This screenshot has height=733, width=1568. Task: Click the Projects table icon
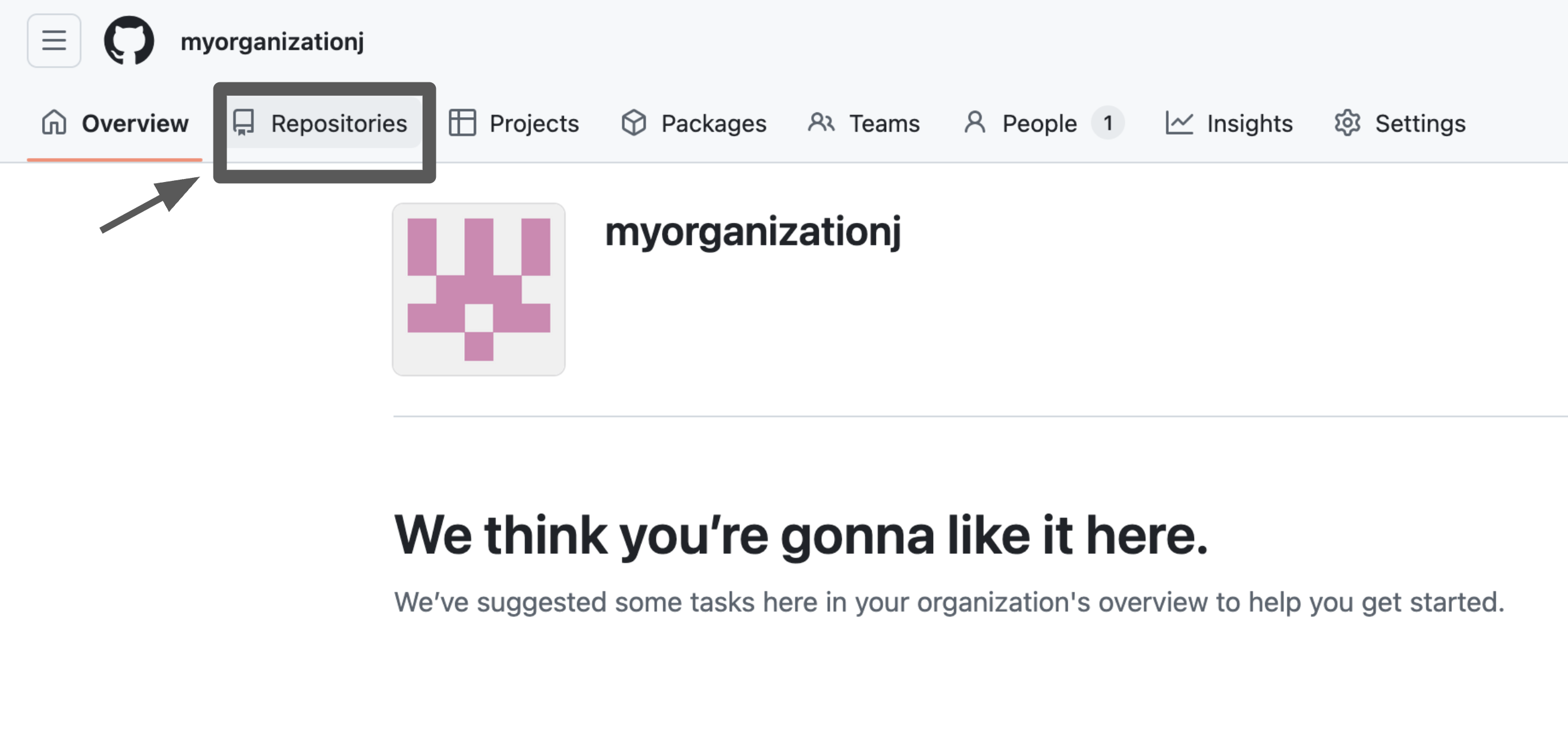[462, 123]
